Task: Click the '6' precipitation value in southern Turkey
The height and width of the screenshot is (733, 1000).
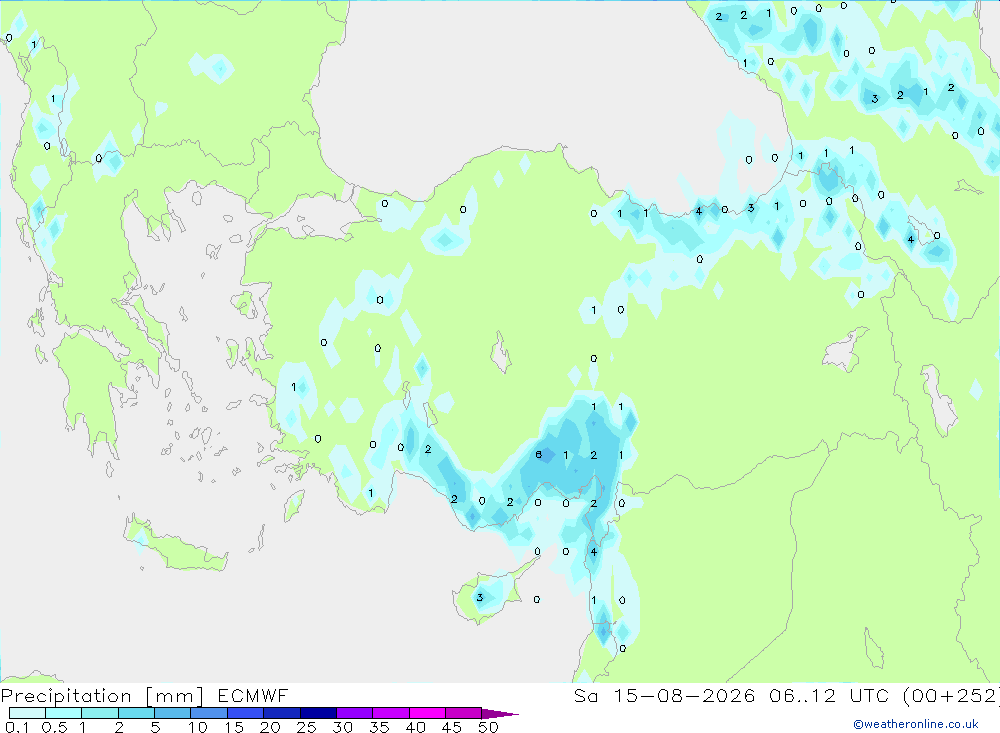Action: tap(538, 455)
